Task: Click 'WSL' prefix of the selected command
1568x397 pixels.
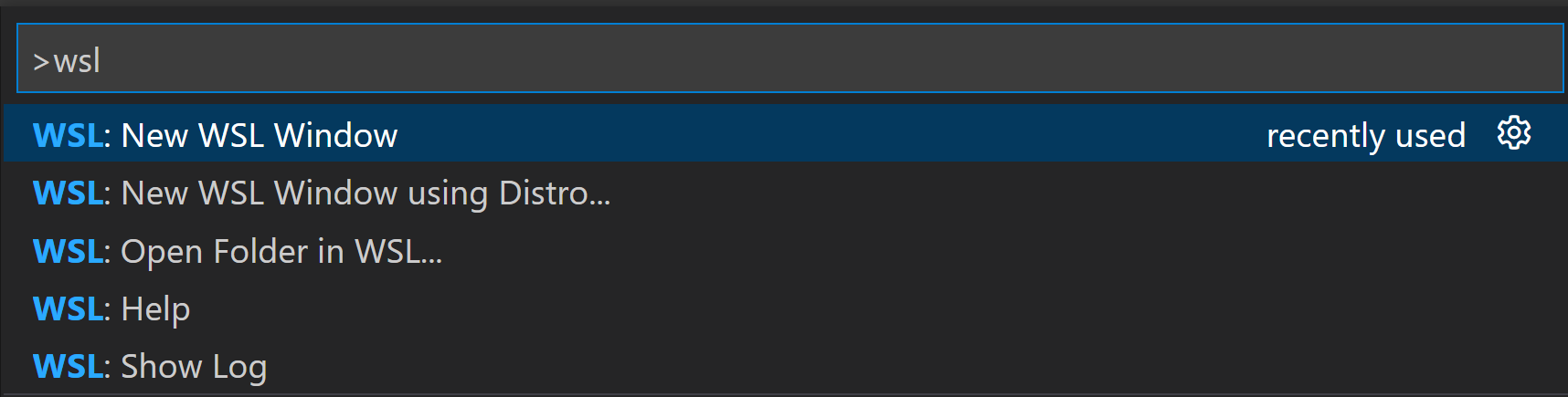Action: tap(69, 135)
